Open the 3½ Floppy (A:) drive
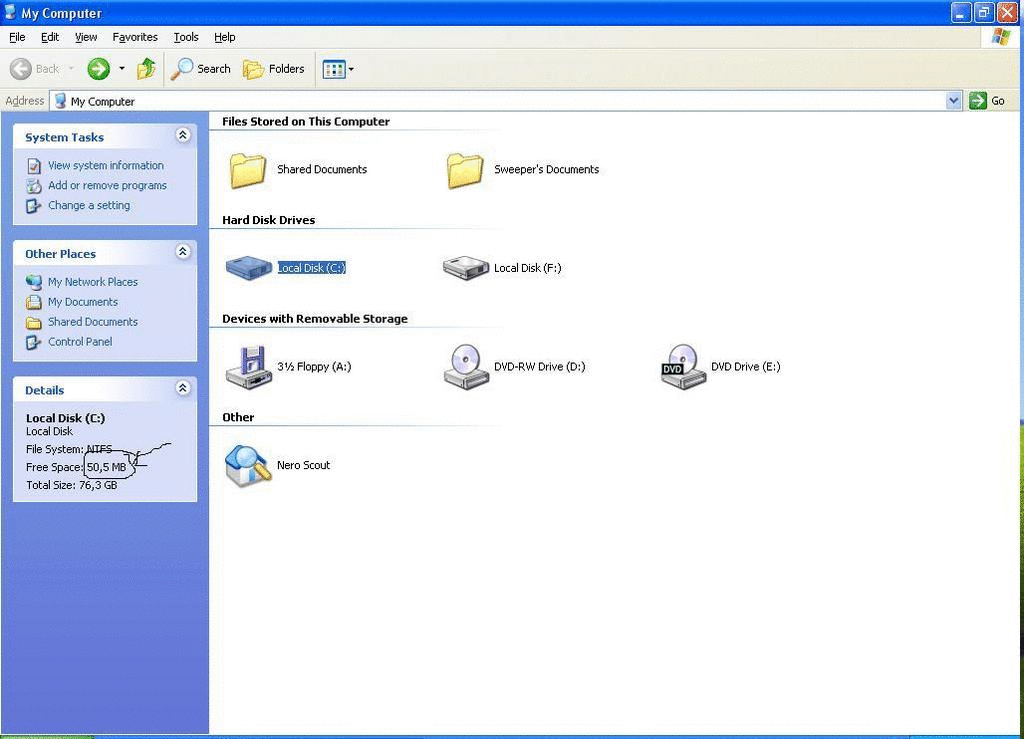Viewport: 1024px width, 739px height. point(248,367)
